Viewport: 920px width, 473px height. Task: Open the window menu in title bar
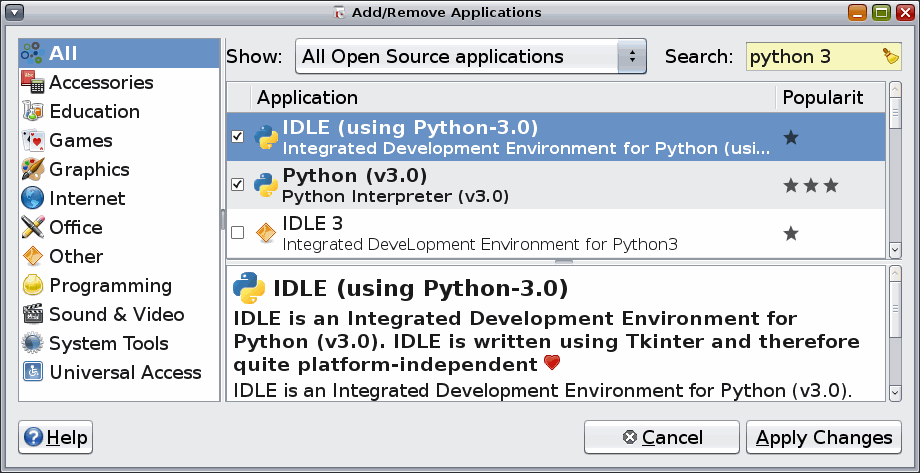(x=14, y=12)
